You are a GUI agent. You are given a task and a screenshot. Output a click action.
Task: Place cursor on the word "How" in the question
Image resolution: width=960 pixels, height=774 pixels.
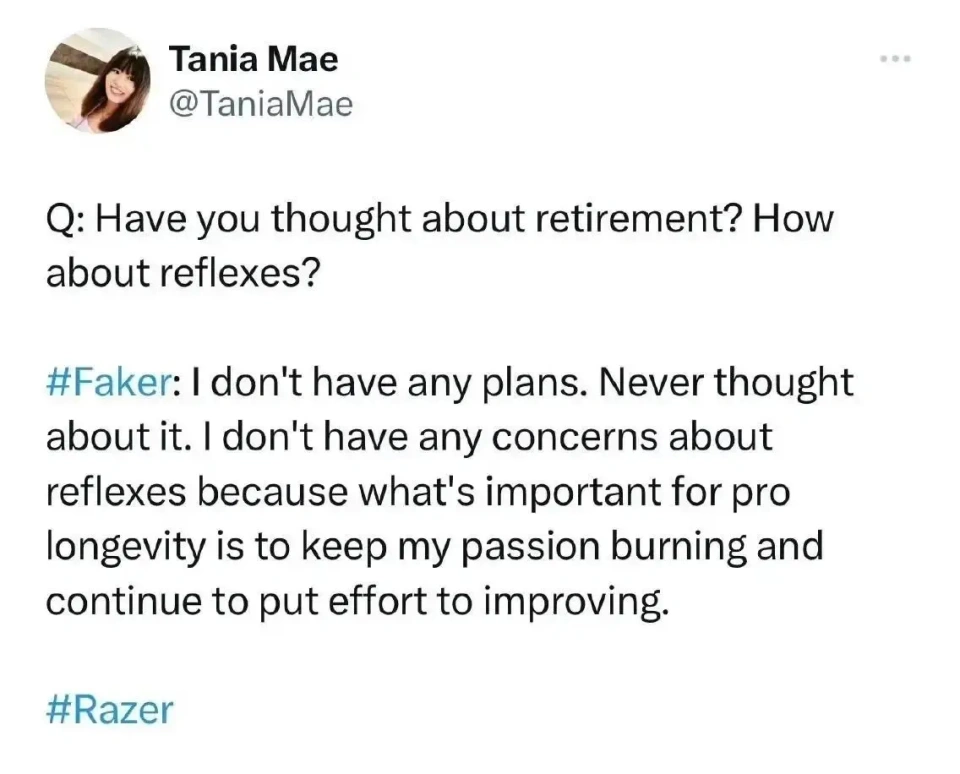[793, 218]
